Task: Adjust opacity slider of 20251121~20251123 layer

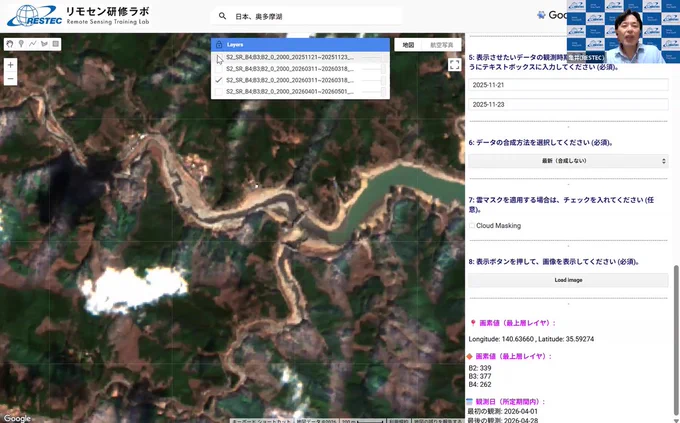Action: [x=373, y=57]
